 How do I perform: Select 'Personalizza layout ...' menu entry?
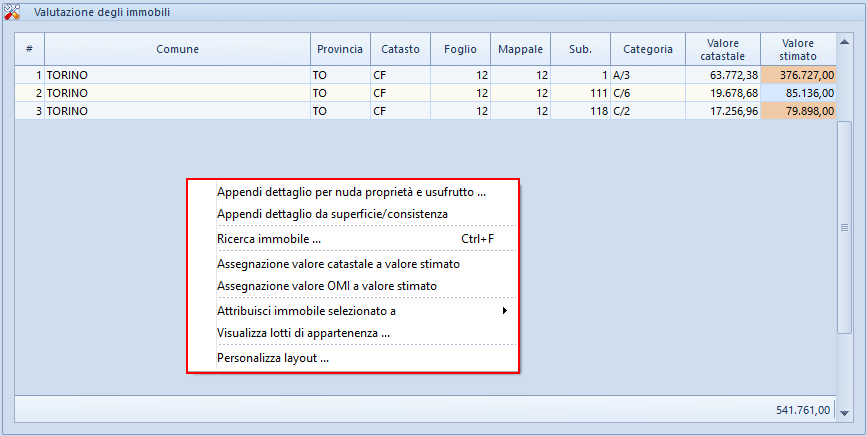(273, 358)
